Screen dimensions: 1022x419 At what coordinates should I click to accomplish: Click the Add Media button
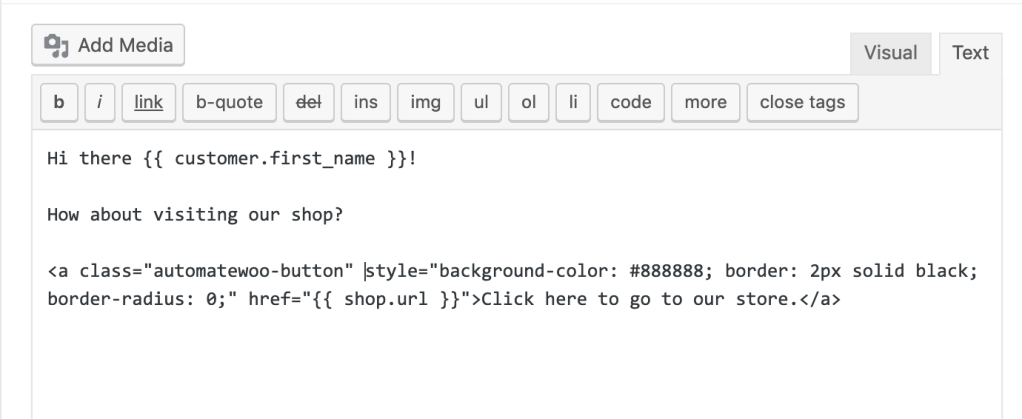109,45
